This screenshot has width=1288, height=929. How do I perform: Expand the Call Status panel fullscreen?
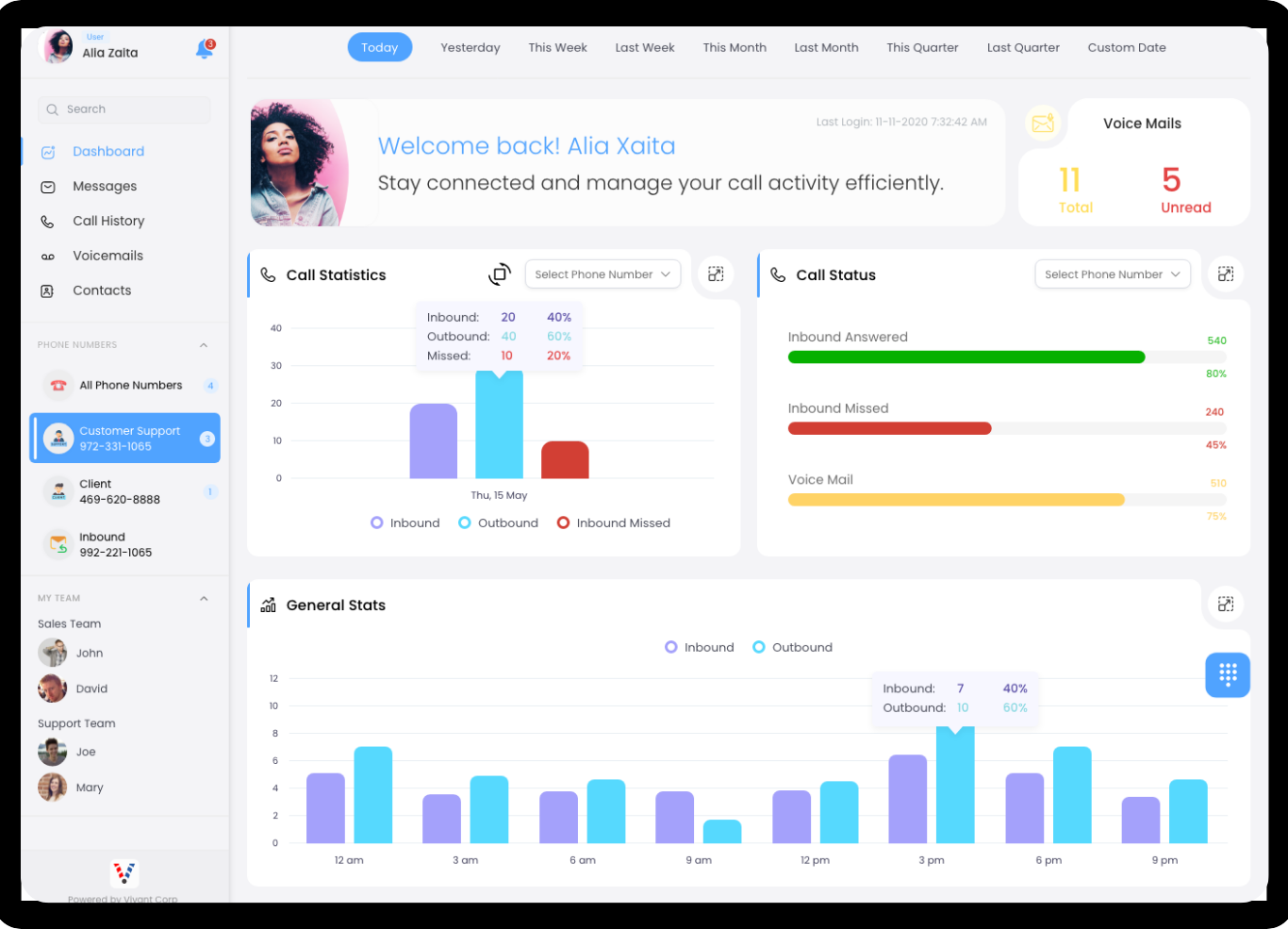tap(1225, 274)
